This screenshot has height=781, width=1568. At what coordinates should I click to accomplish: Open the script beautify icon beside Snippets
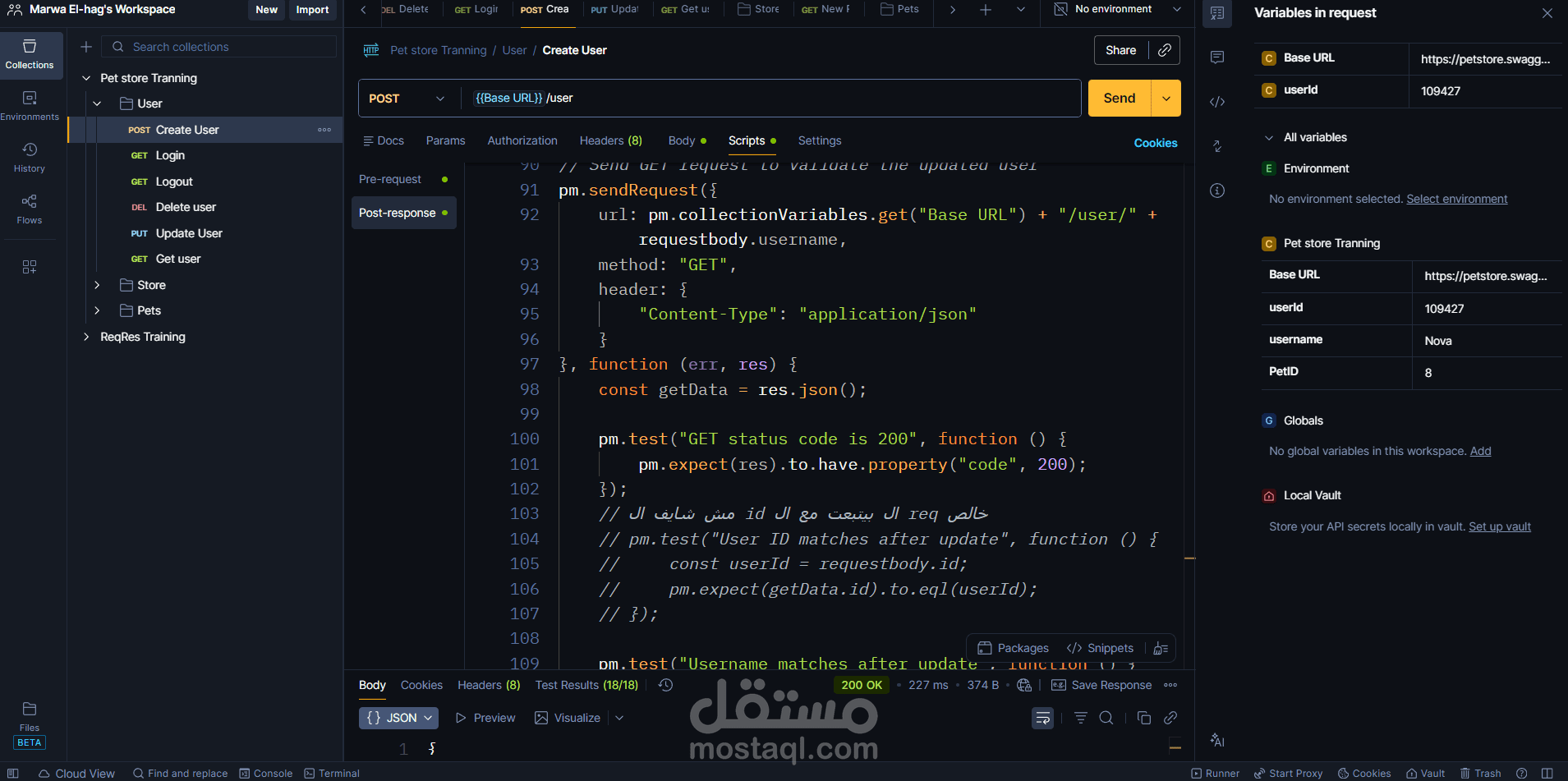tap(1161, 648)
